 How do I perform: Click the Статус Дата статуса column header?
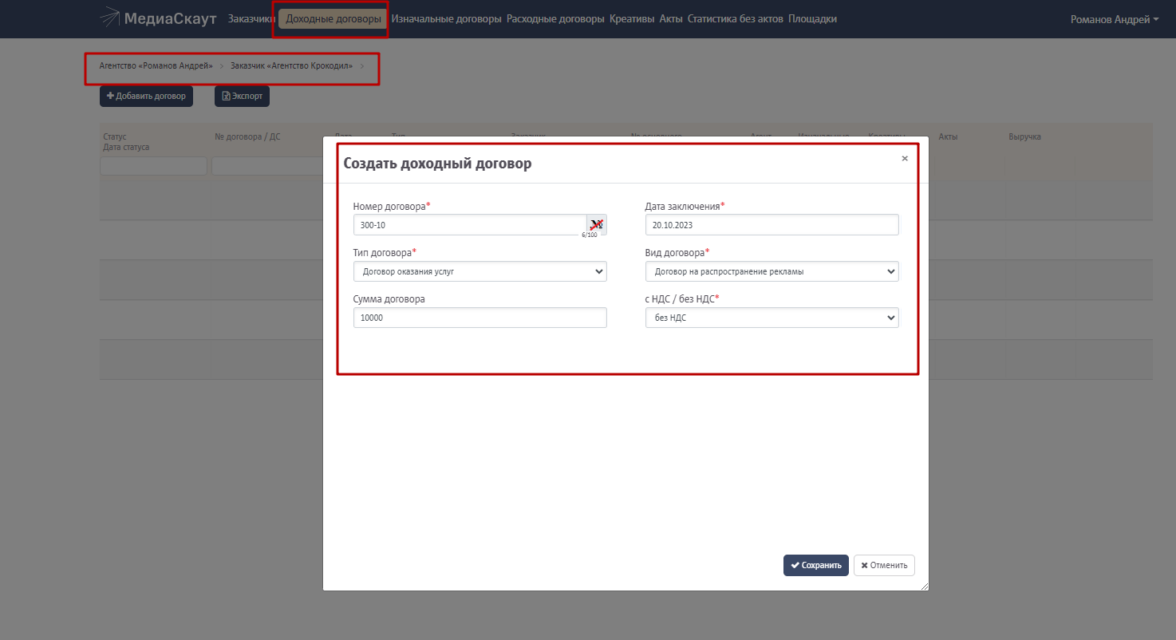(x=126, y=142)
